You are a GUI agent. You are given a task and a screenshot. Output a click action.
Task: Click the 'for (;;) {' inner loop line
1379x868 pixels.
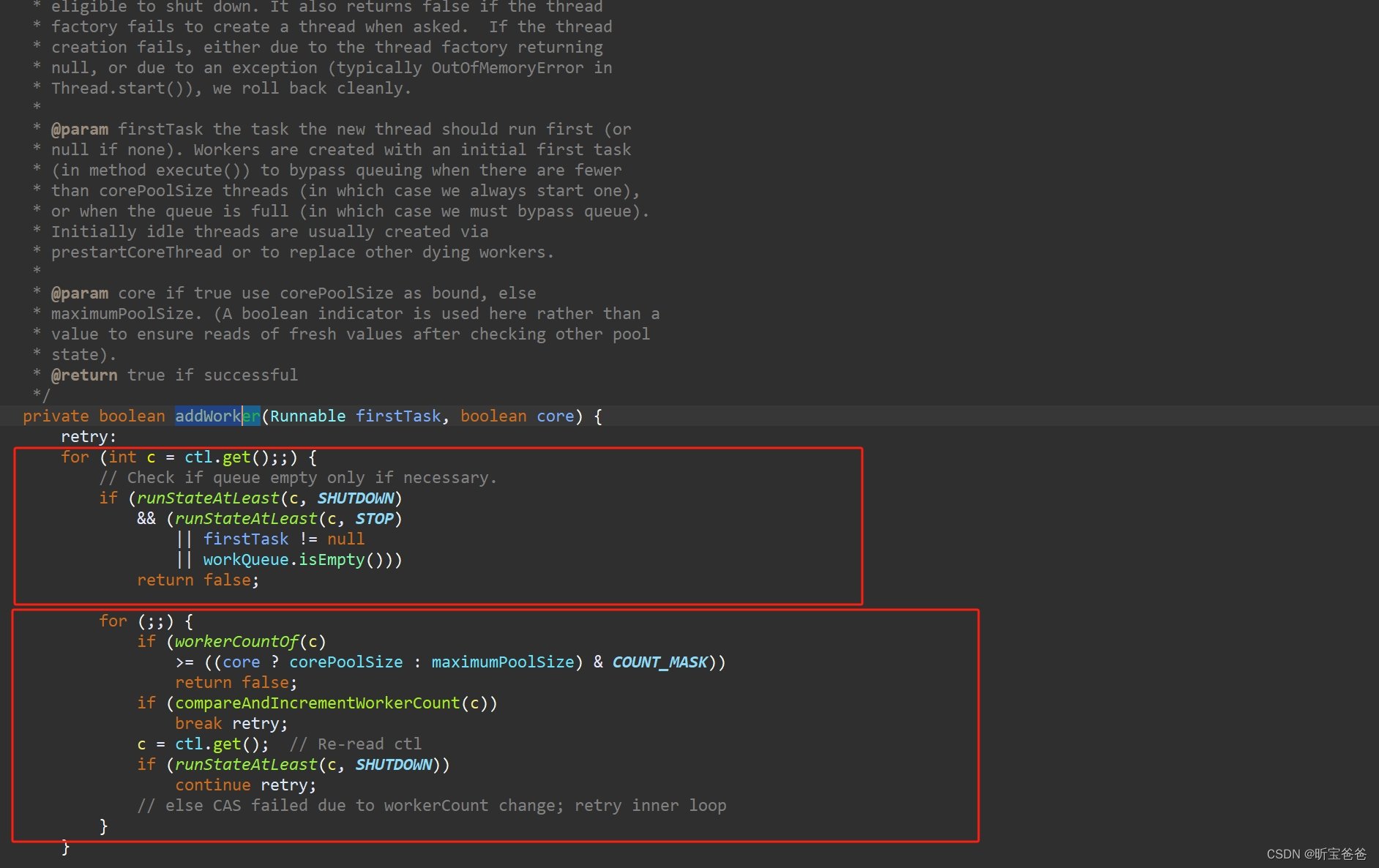146,621
